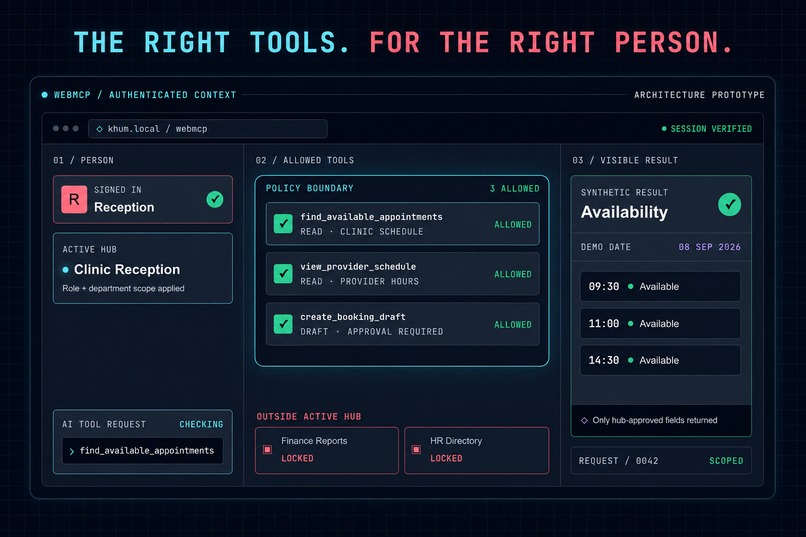Click the '03 / VISIBLE RESULT' section header
This screenshot has height=537, width=806.
(625, 160)
